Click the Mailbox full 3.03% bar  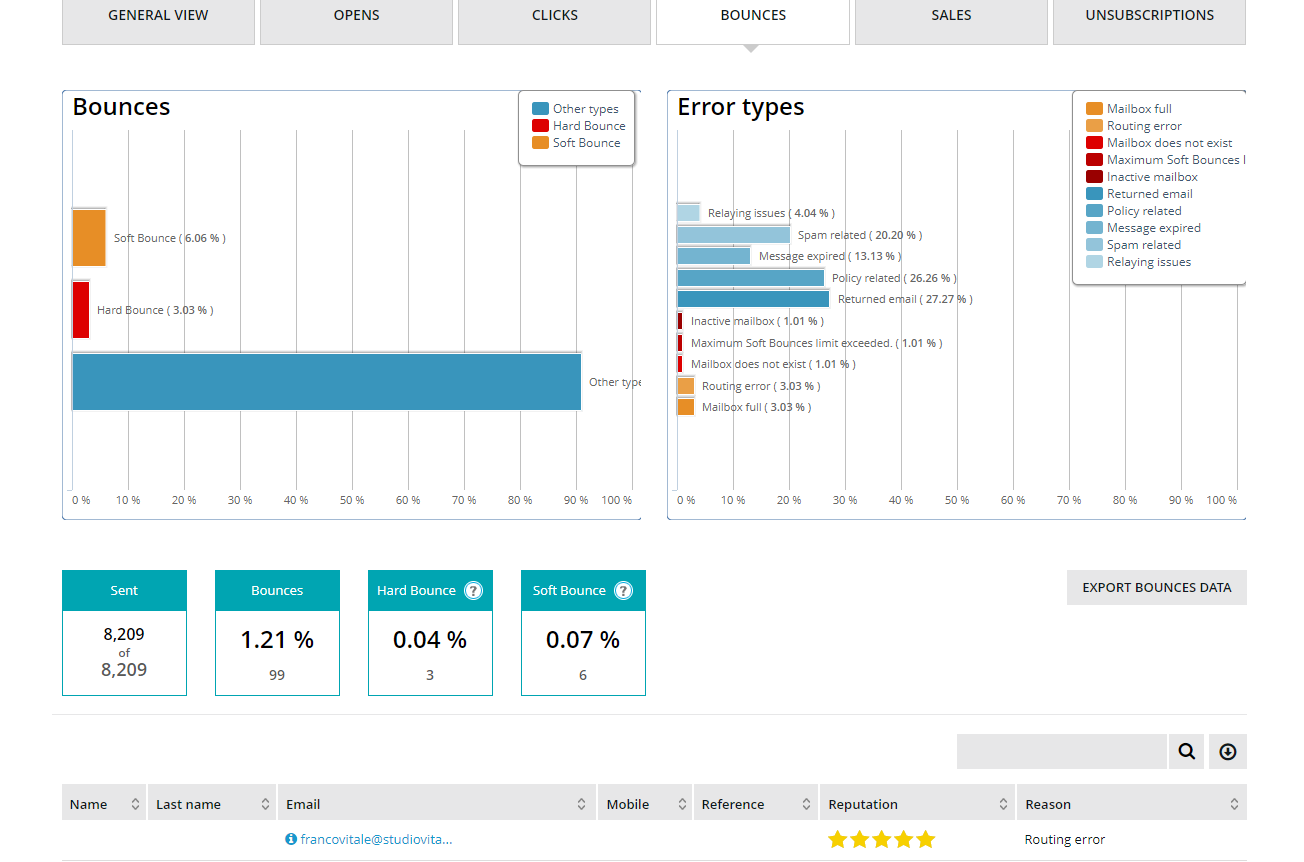[x=686, y=407]
